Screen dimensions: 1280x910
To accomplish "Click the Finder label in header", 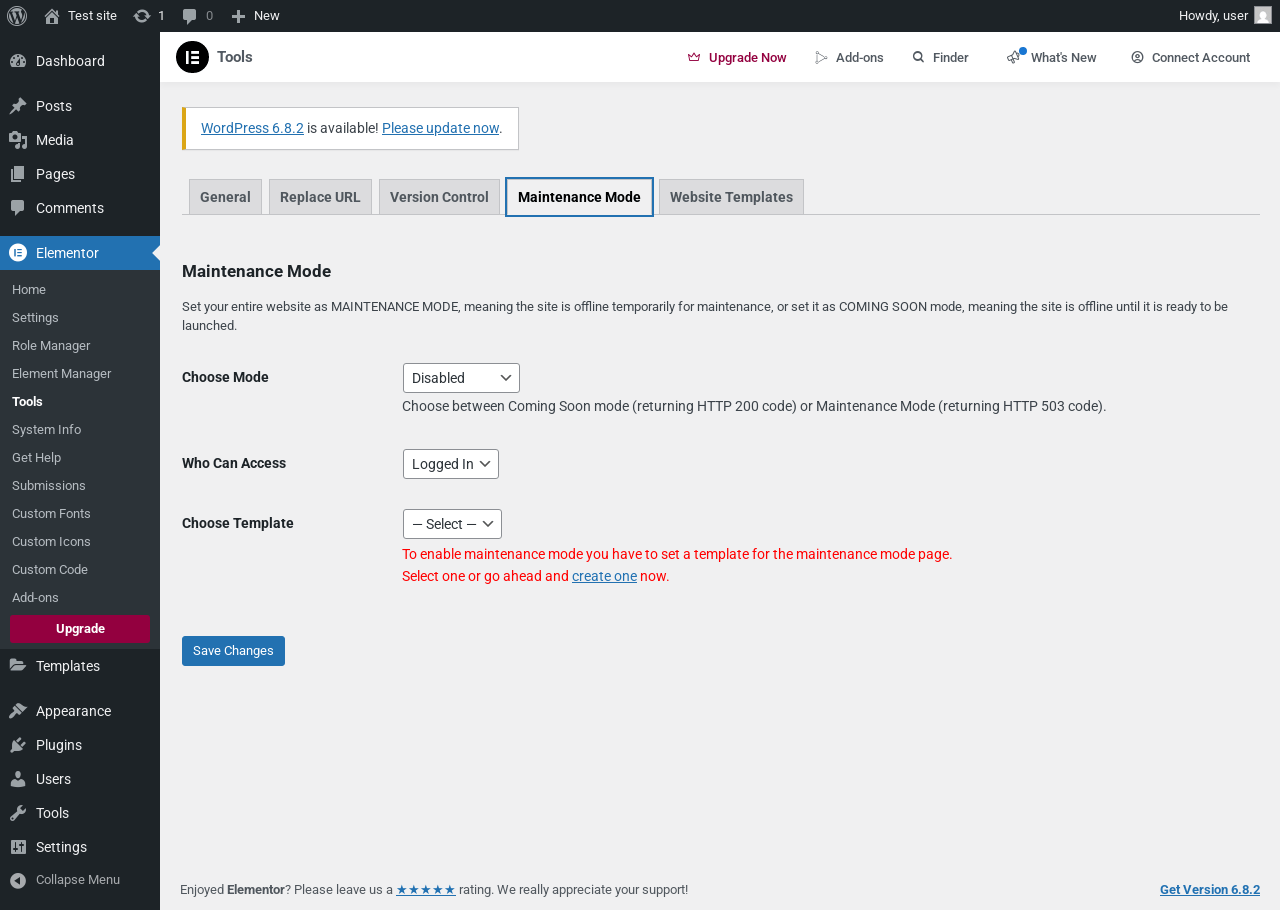I will tap(951, 58).
